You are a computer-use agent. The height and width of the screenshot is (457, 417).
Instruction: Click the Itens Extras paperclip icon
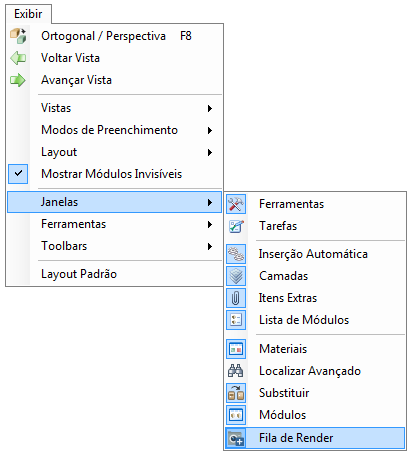tap(236, 298)
